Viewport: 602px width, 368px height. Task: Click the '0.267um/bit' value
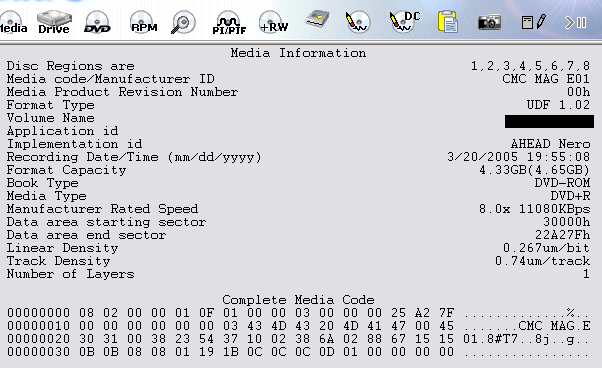(546, 248)
